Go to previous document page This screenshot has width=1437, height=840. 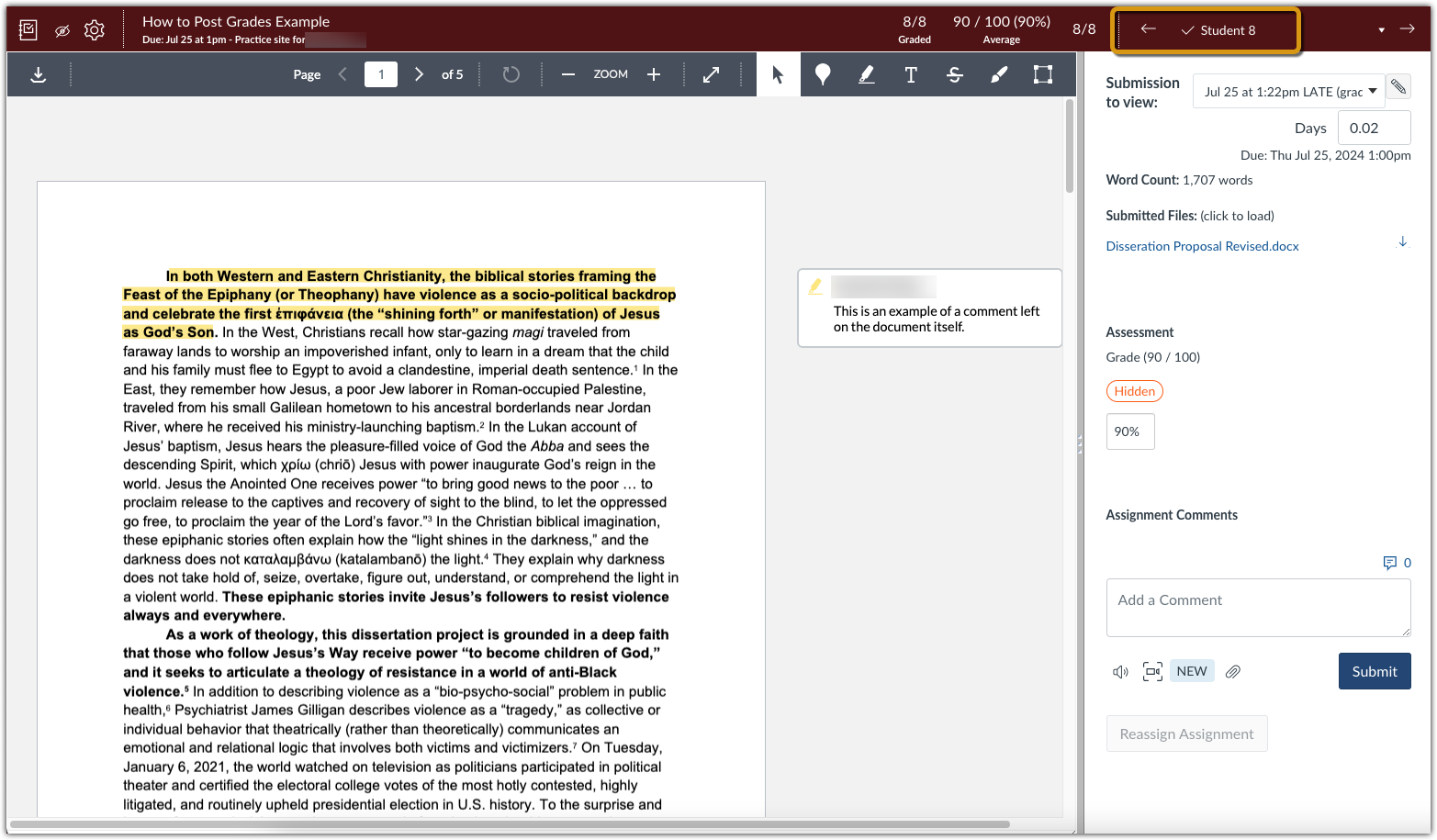342,74
